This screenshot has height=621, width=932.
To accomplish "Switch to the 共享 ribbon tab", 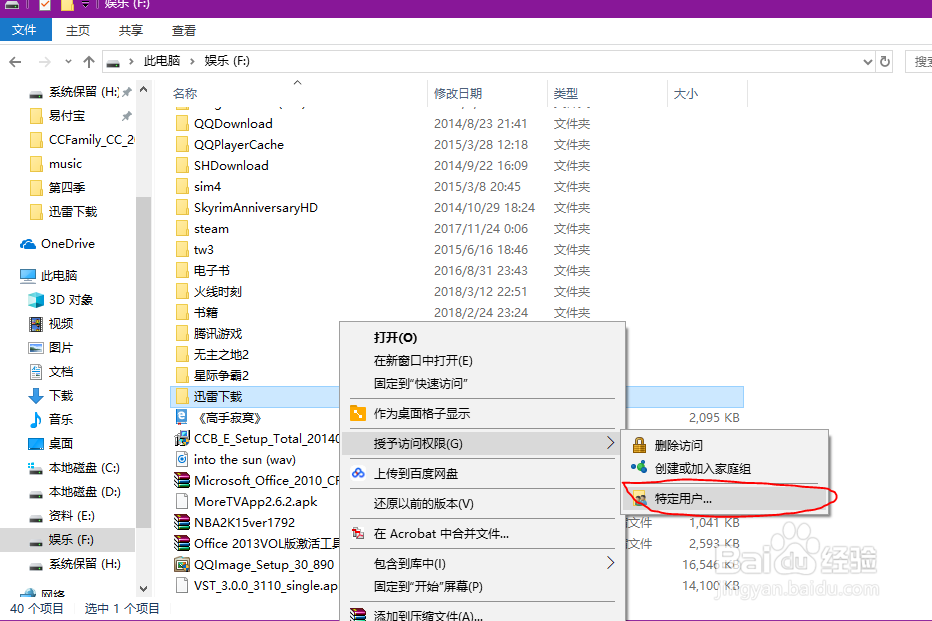I will [131, 30].
